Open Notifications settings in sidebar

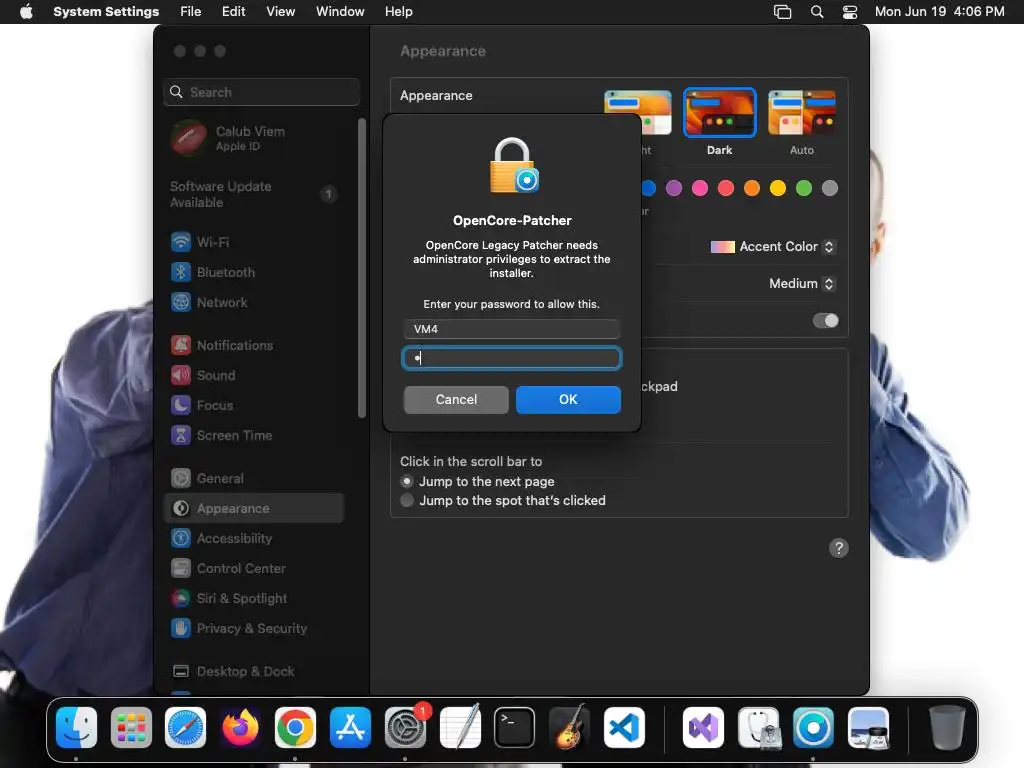tap(254, 345)
